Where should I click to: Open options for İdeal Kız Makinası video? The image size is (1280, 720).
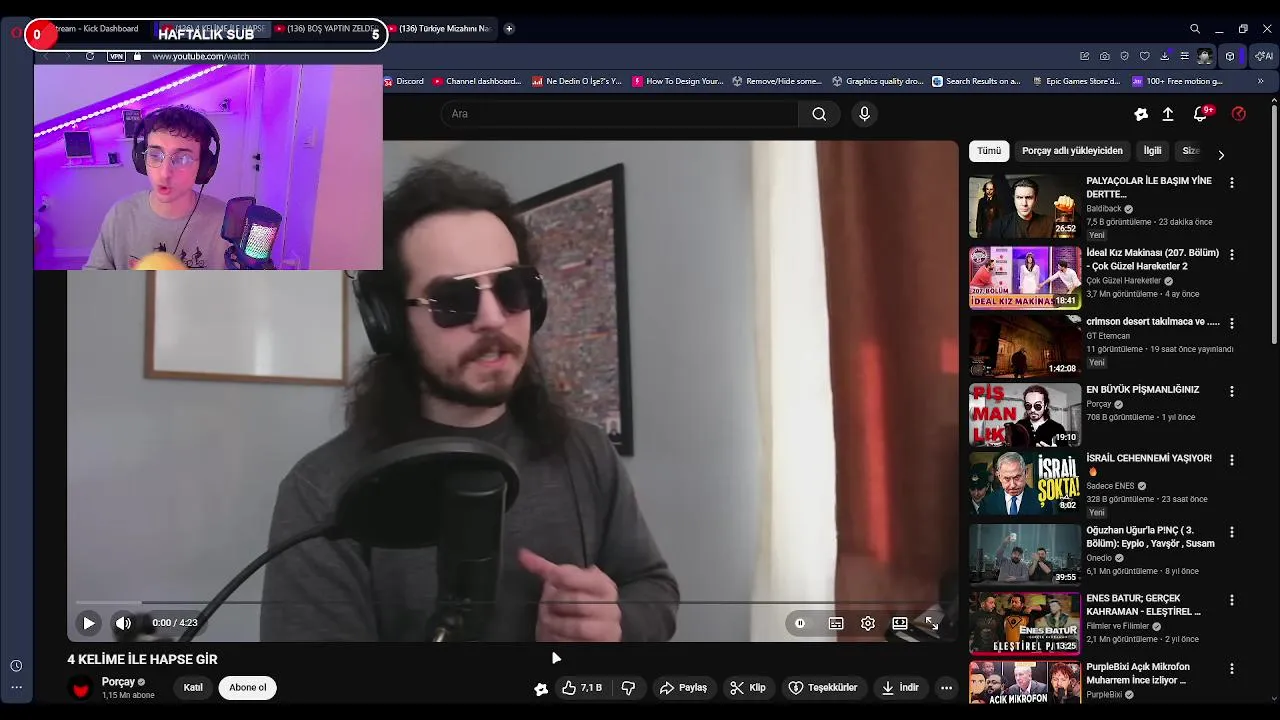pos(1232,255)
